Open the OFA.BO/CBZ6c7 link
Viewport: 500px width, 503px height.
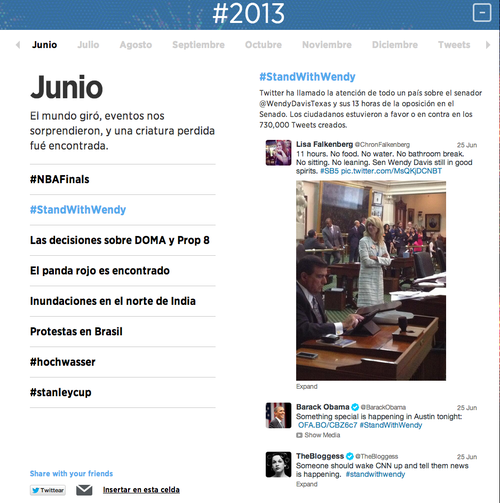tap(327, 425)
